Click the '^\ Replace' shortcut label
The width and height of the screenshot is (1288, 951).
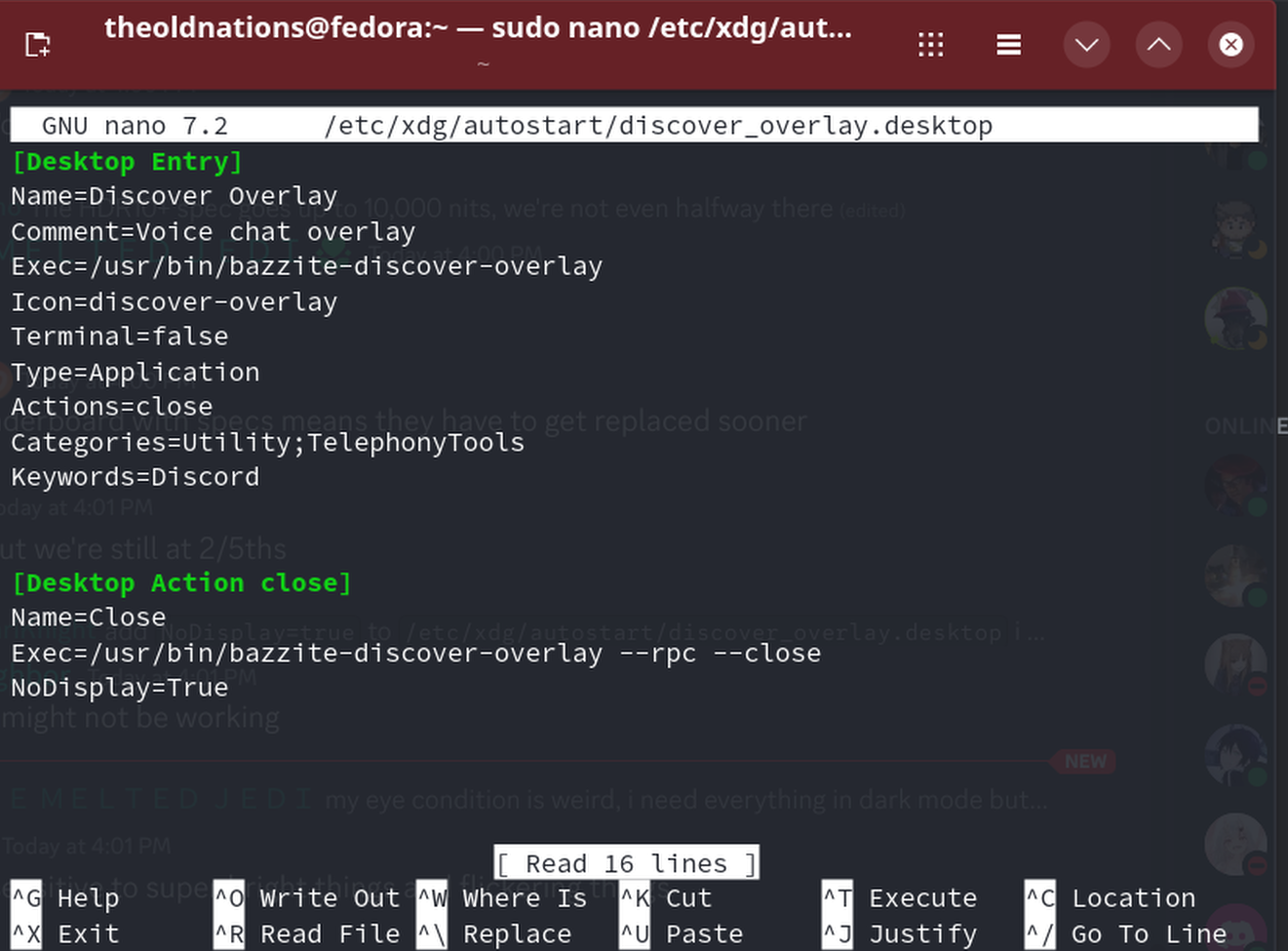tap(494, 934)
